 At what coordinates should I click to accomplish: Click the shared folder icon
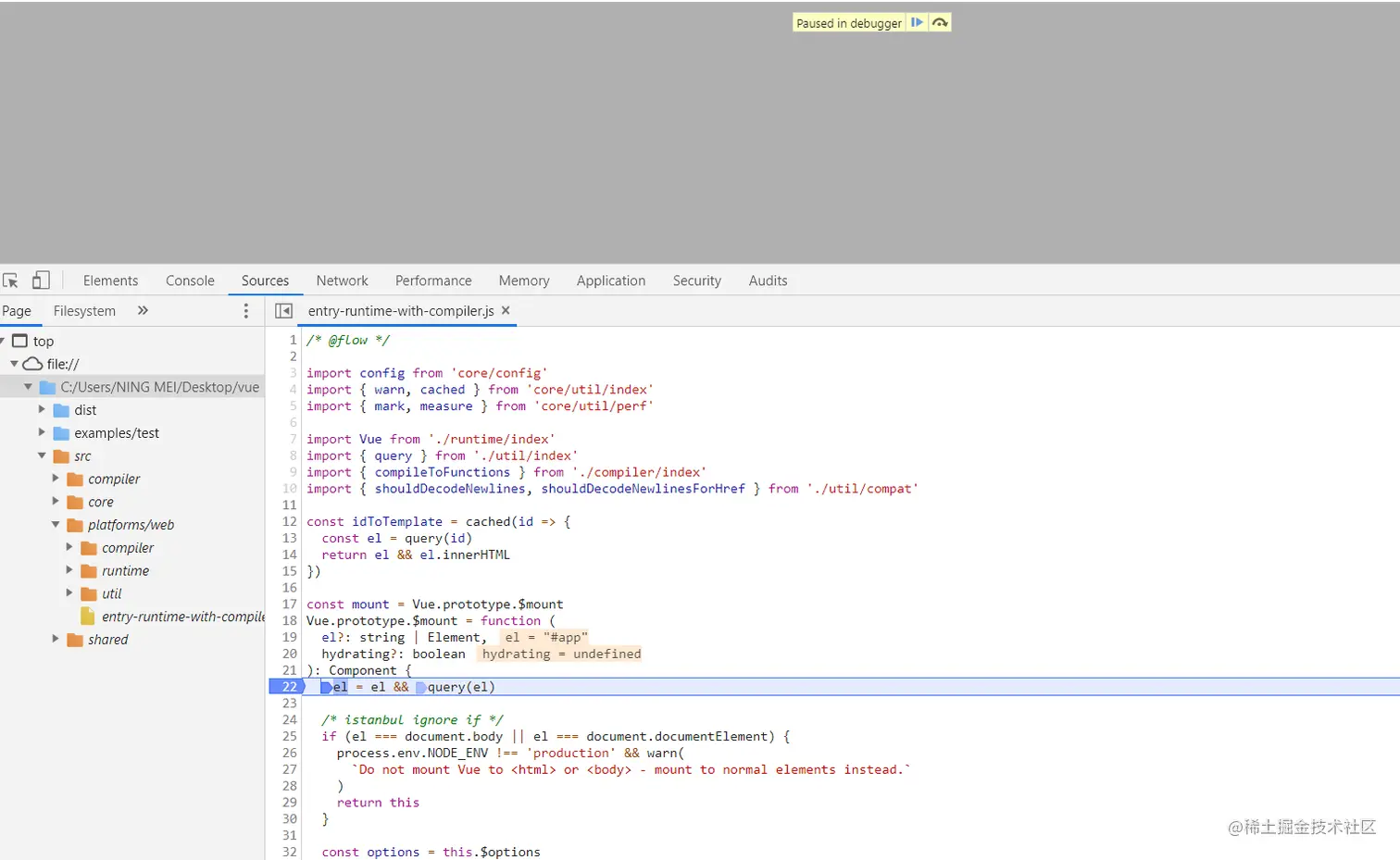click(x=75, y=640)
